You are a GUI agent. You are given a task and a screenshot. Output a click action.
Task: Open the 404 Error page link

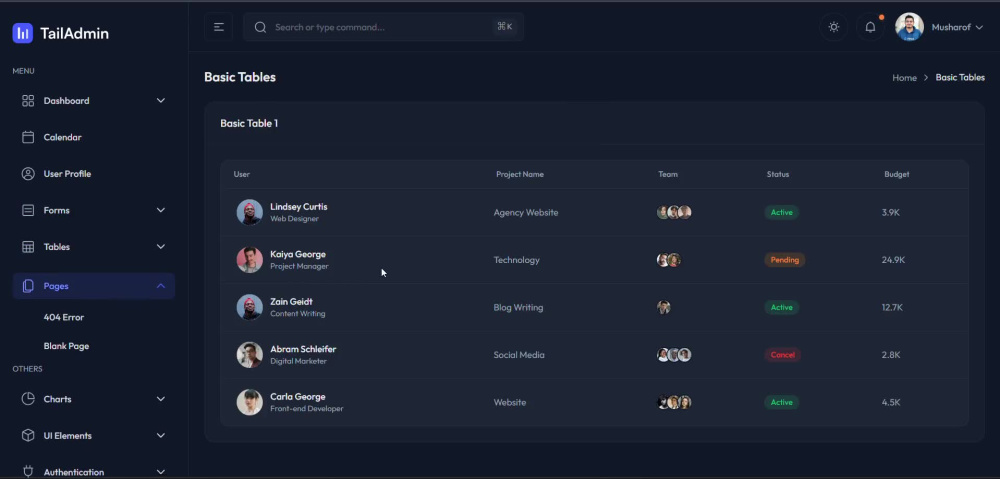click(x=64, y=317)
